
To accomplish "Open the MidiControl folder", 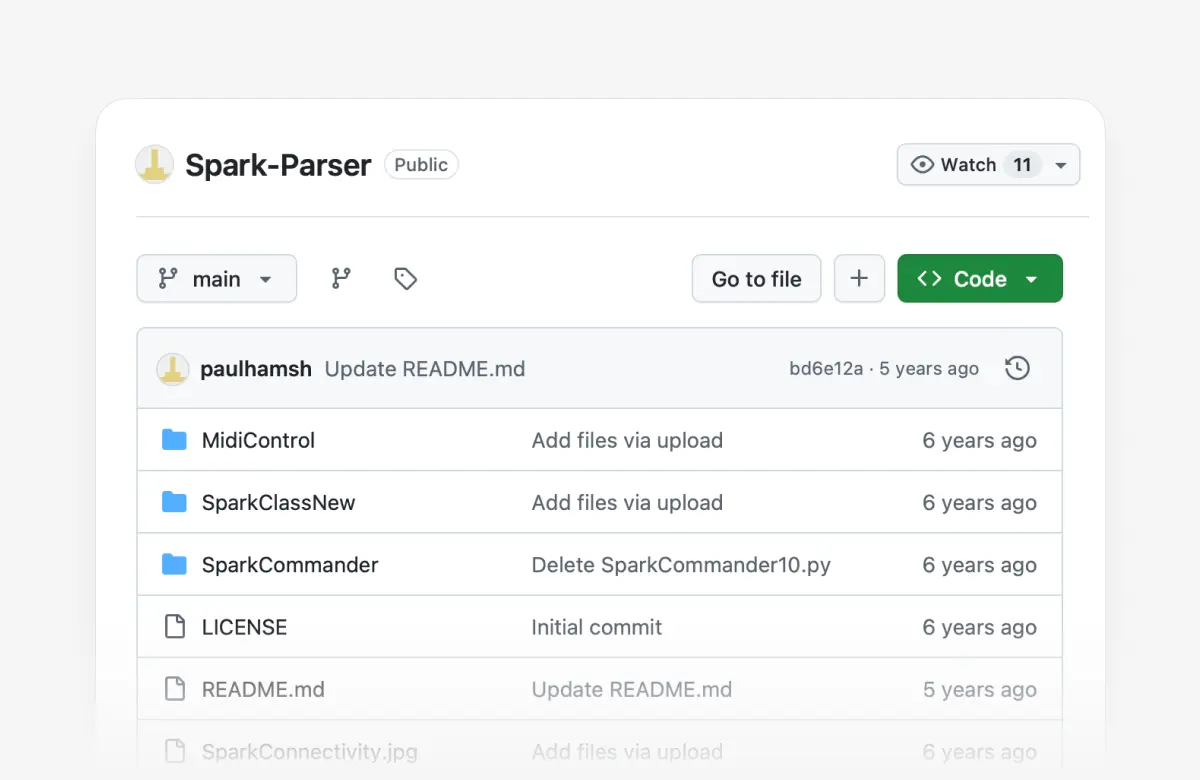I will click(258, 440).
